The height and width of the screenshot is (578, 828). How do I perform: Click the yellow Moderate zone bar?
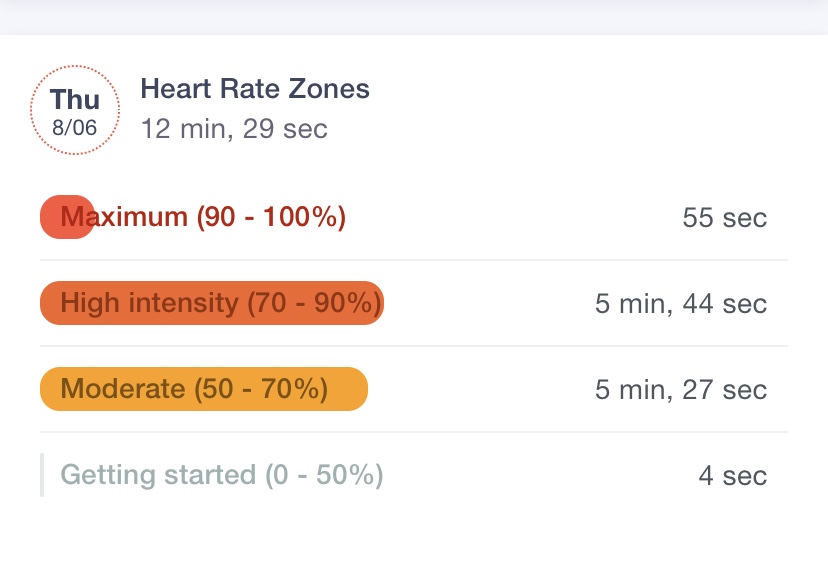point(203,389)
